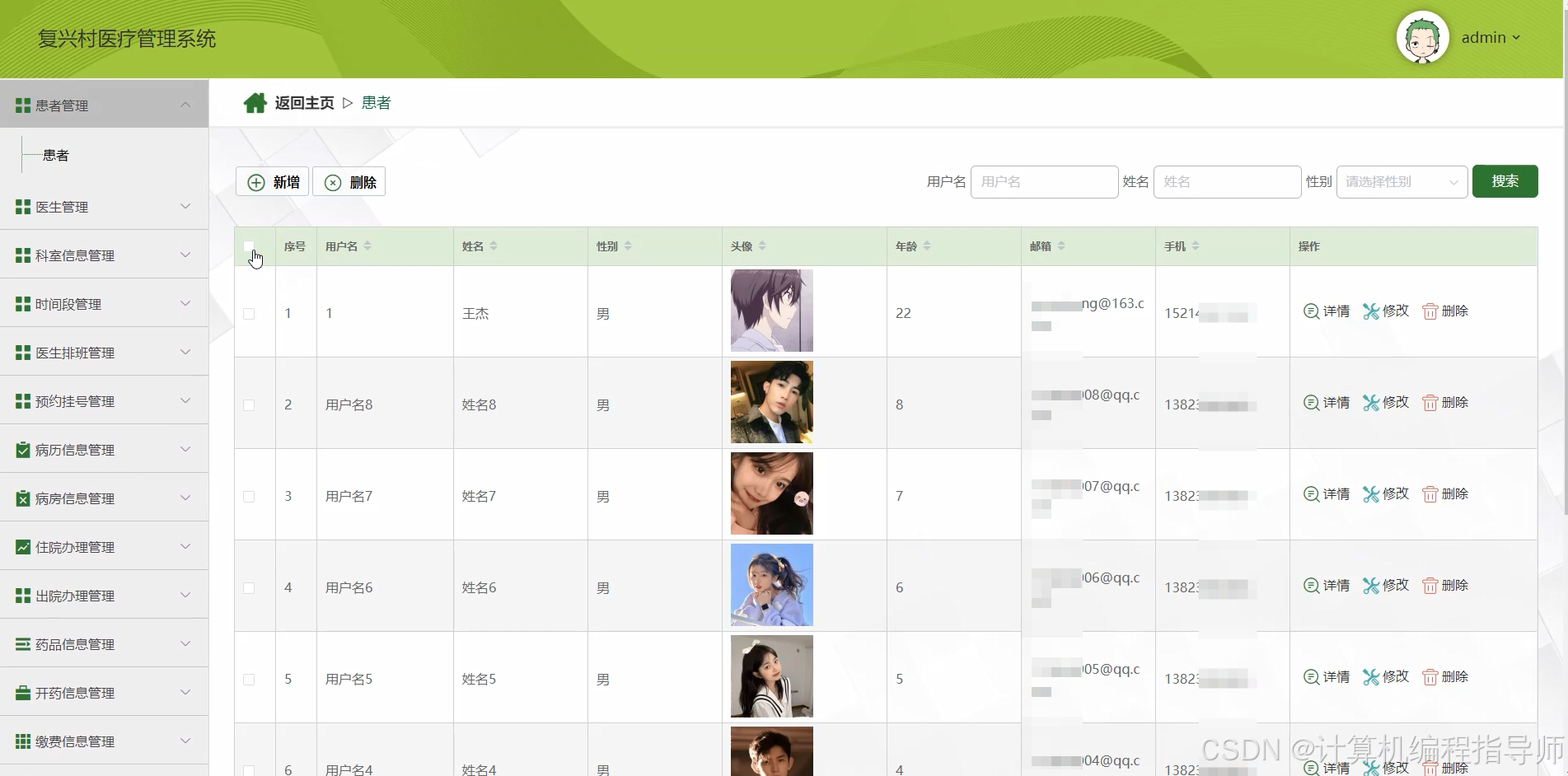Viewport: 1568px width, 776px height.
Task: Click the 病历信息管理 clipboard icon
Action: pos(23,450)
